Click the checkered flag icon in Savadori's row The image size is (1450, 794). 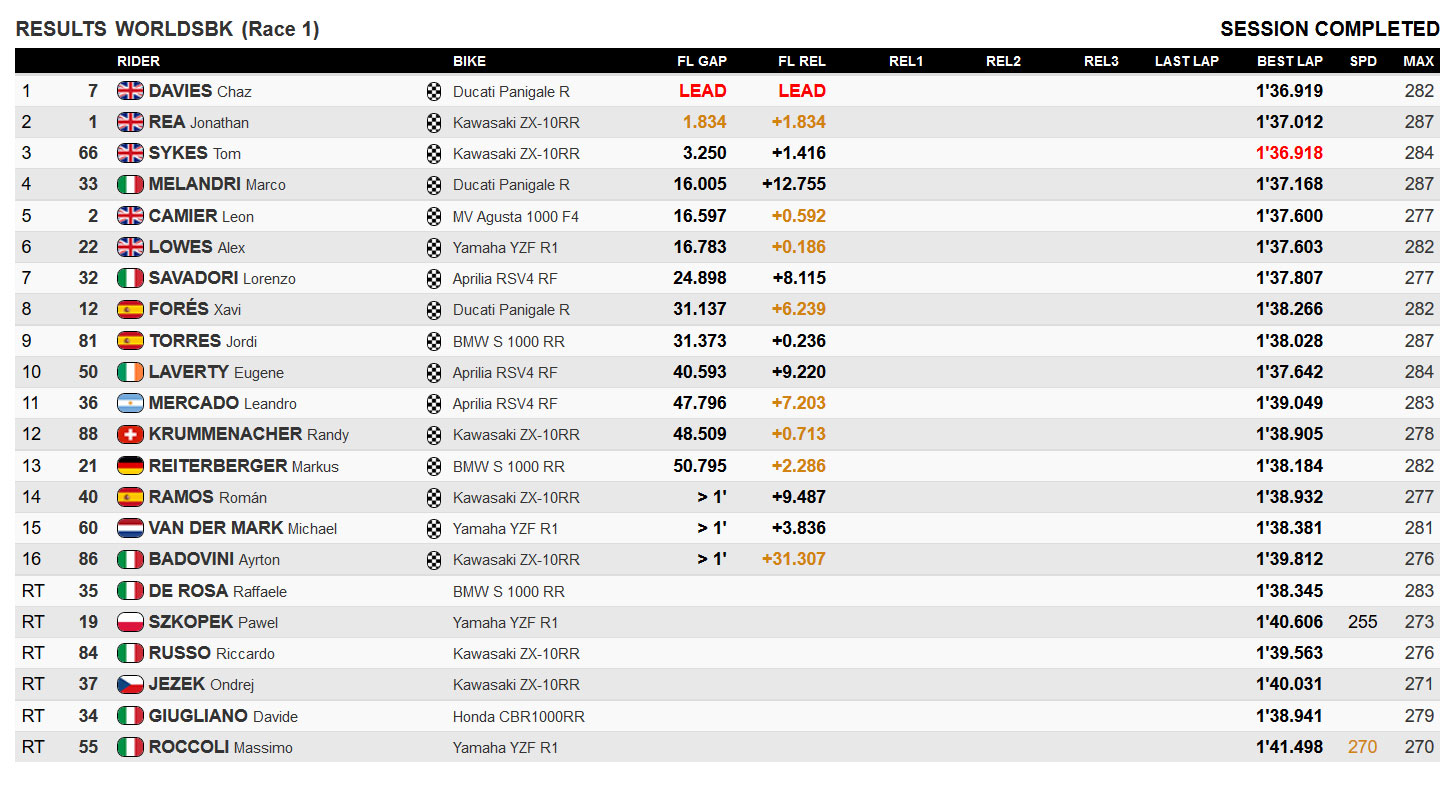point(434,278)
